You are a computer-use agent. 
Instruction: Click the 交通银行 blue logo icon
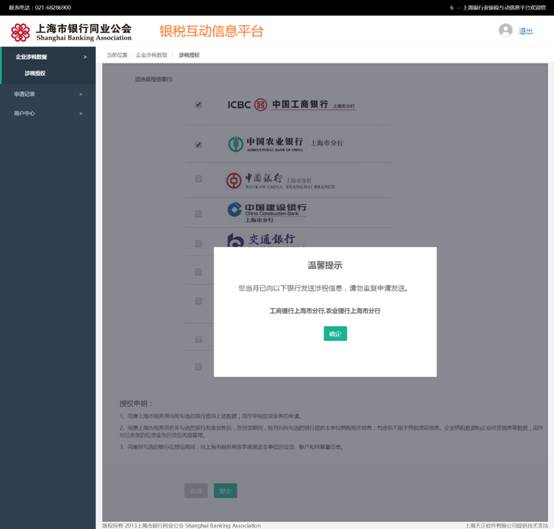(x=235, y=240)
